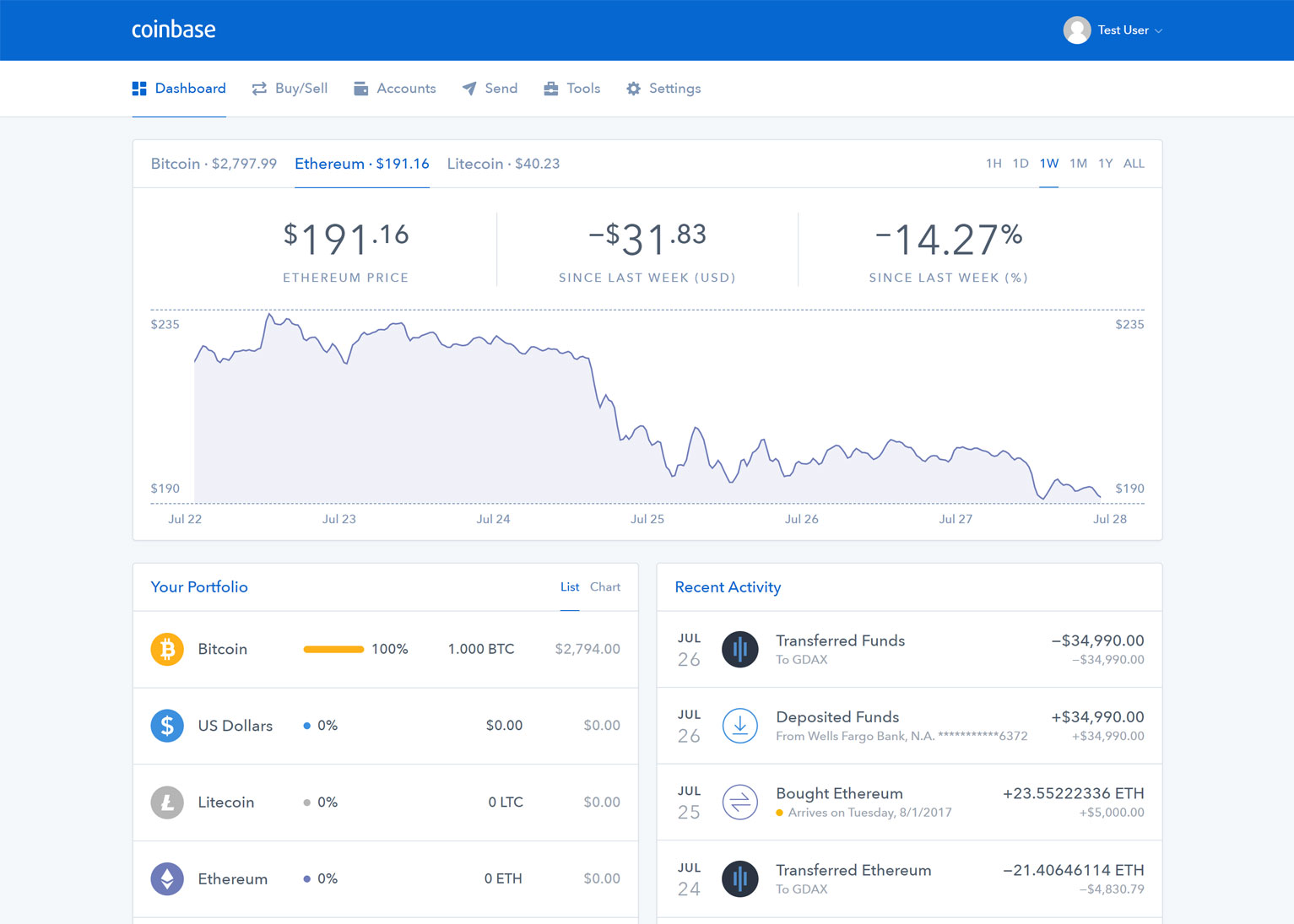Show portfolio as Chart
Screen dimensions: 1294x924
(x=605, y=586)
